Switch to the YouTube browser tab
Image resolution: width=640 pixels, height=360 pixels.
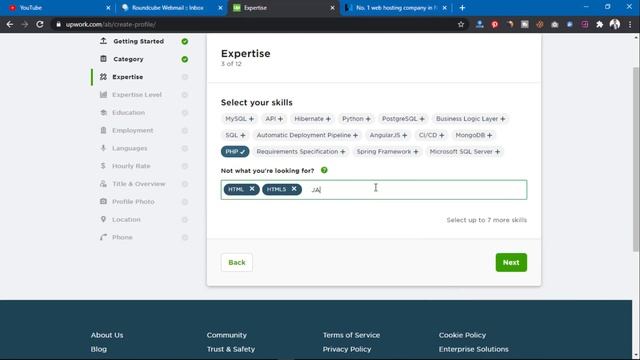click(58, 8)
